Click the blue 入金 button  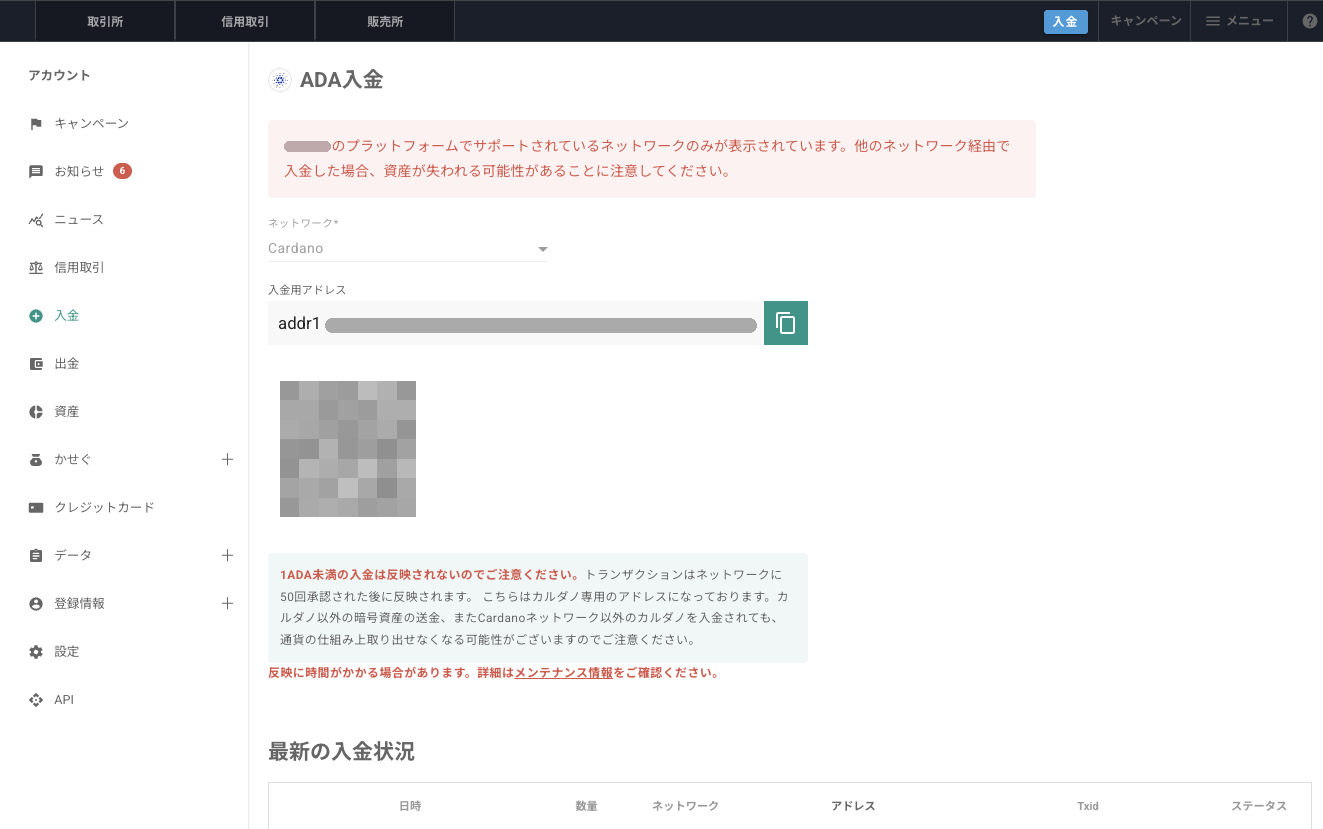click(1066, 22)
